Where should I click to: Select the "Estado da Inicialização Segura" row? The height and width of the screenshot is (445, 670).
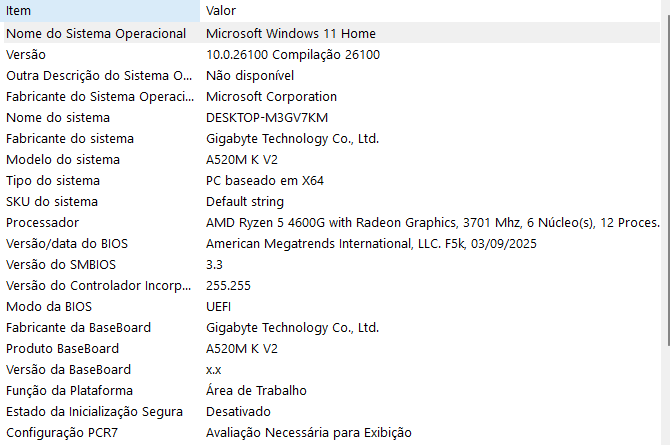click(94, 412)
